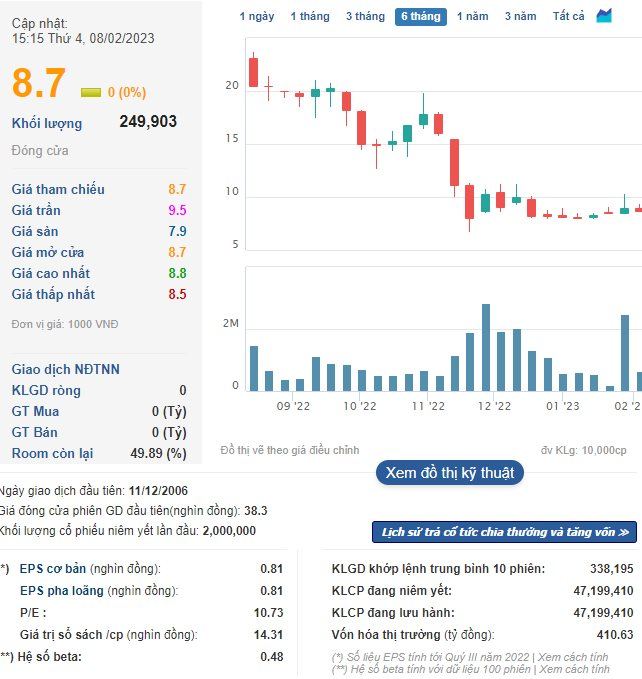Switch chart to 3 tháng range
The height and width of the screenshot is (679, 642).
click(x=365, y=17)
